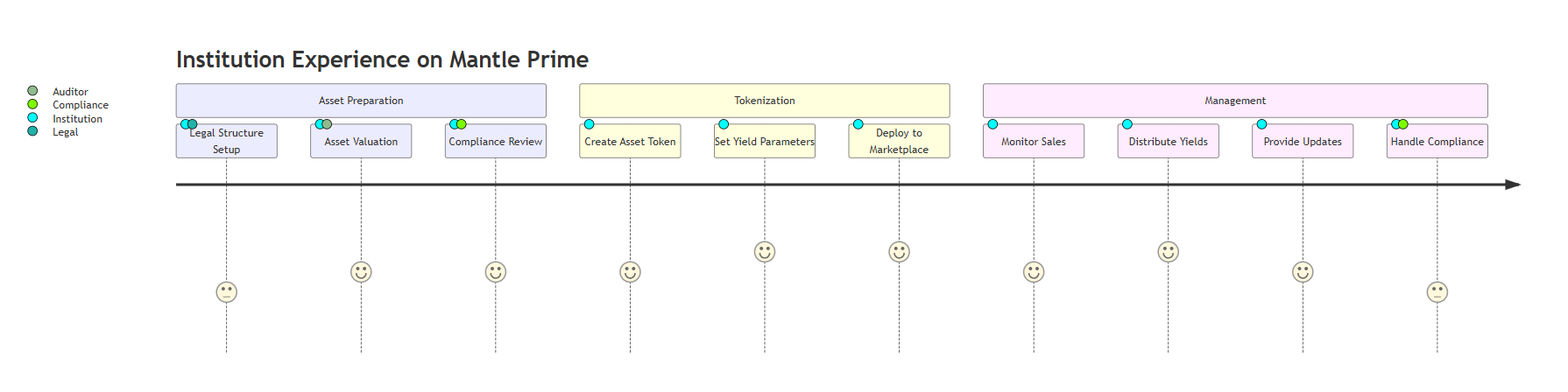Image resolution: width=1568 pixels, height=392 pixels.
Task: Click the Compliance Review task box
Action: tap(496, 142)
